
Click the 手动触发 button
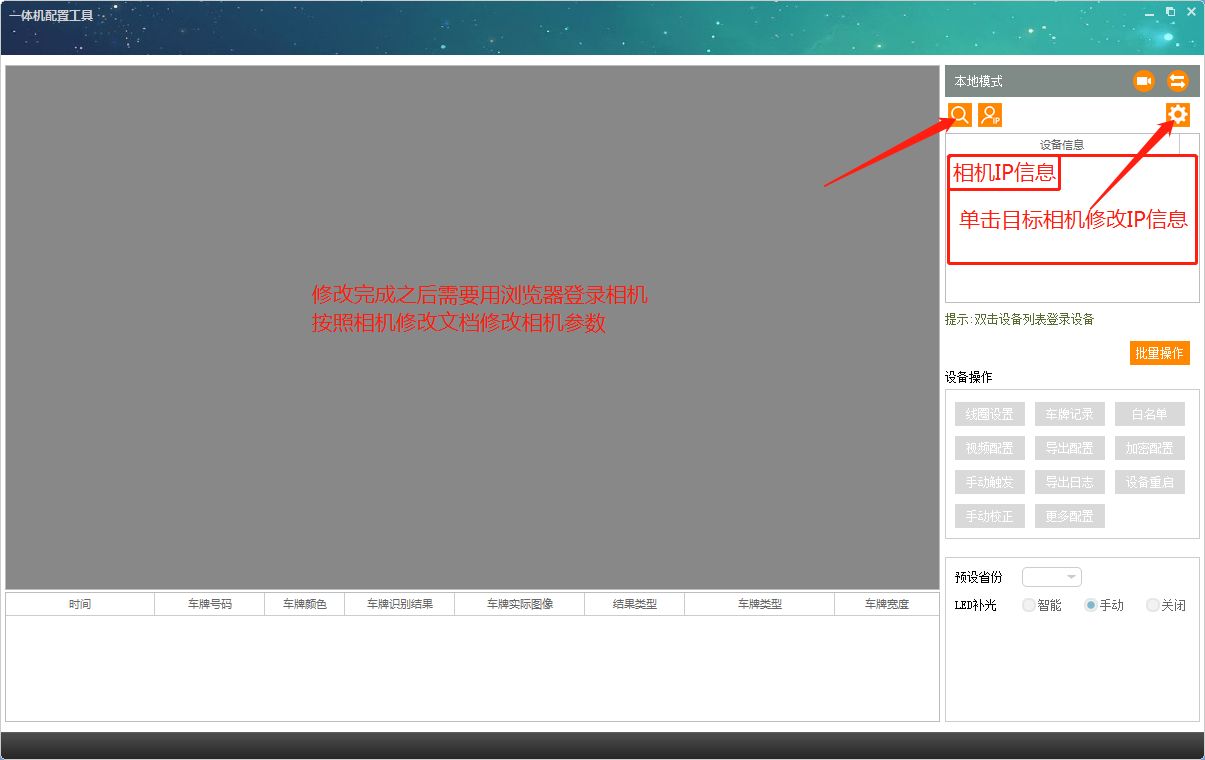click(x=990, y=482)
